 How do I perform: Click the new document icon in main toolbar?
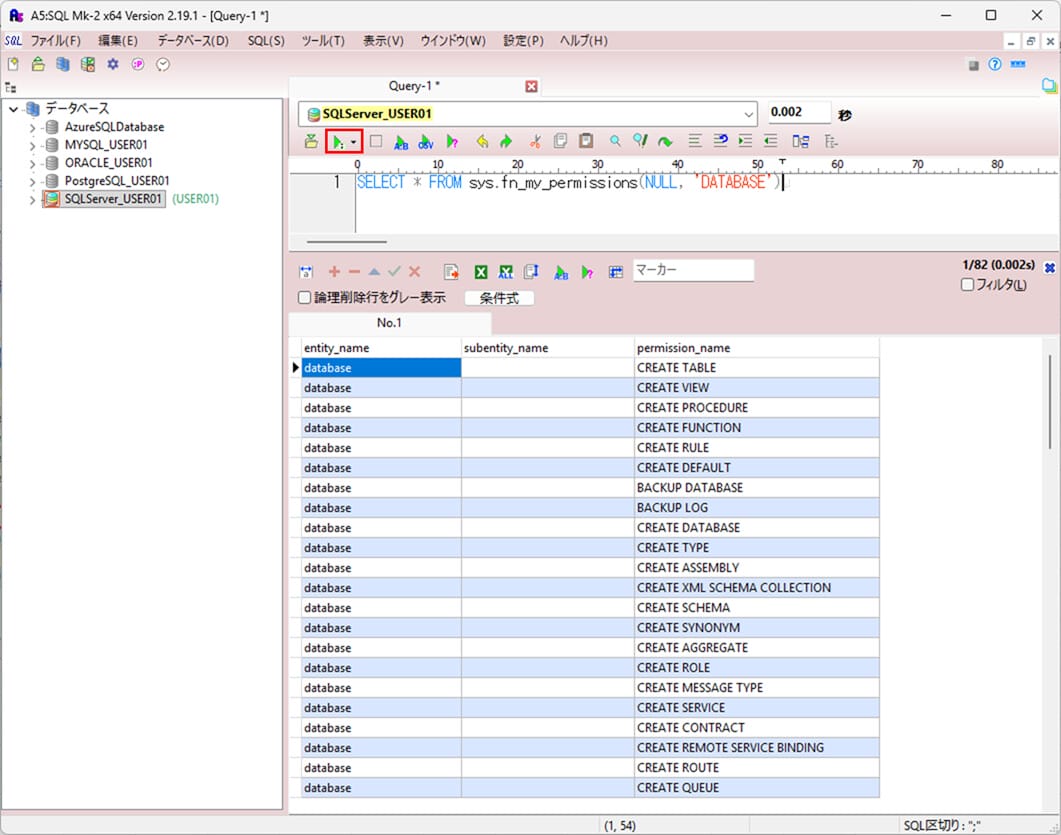[13, 64]
